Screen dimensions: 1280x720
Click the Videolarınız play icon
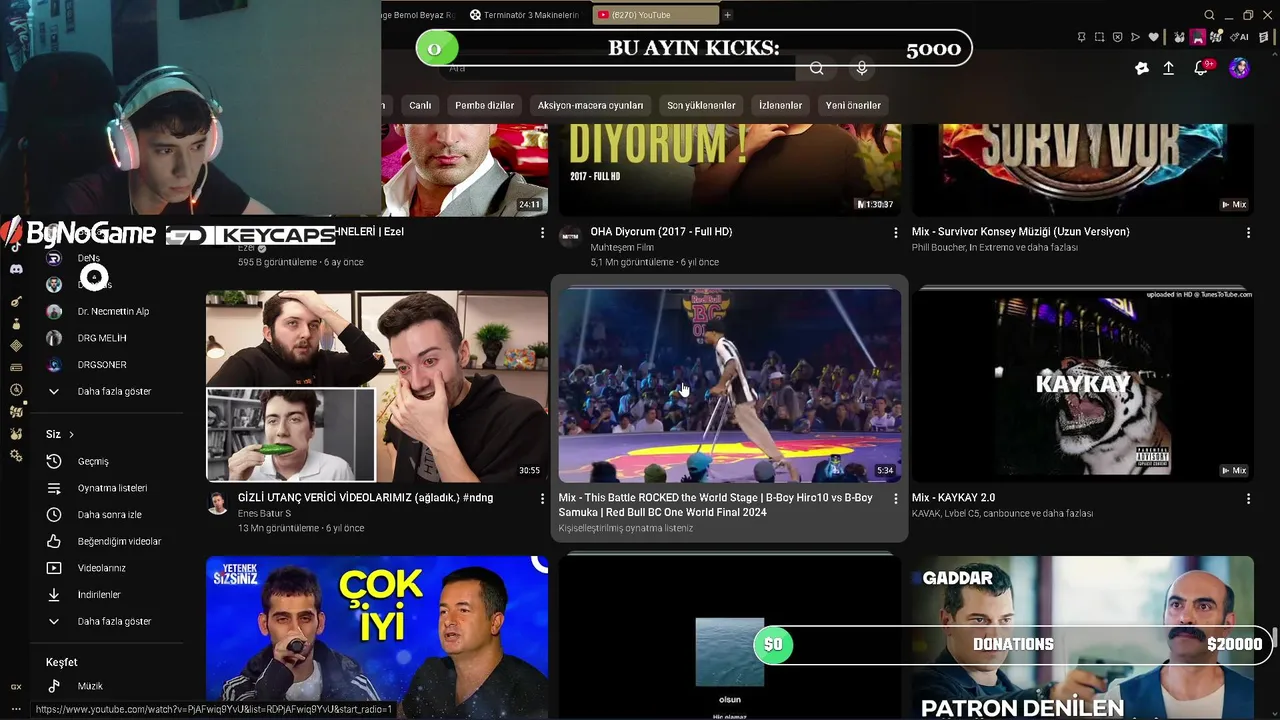pos(54,568)
